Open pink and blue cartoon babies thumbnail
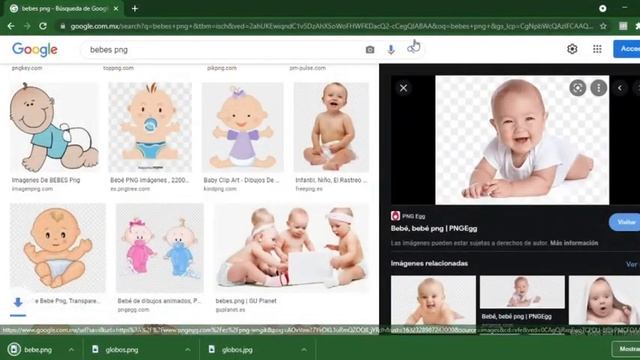Screen dimensions: 640x360 click(160, 248)
